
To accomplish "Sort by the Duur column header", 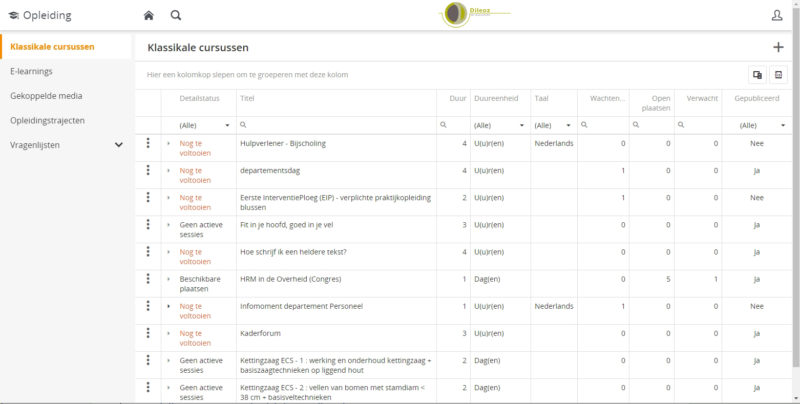I will (458, 99).
